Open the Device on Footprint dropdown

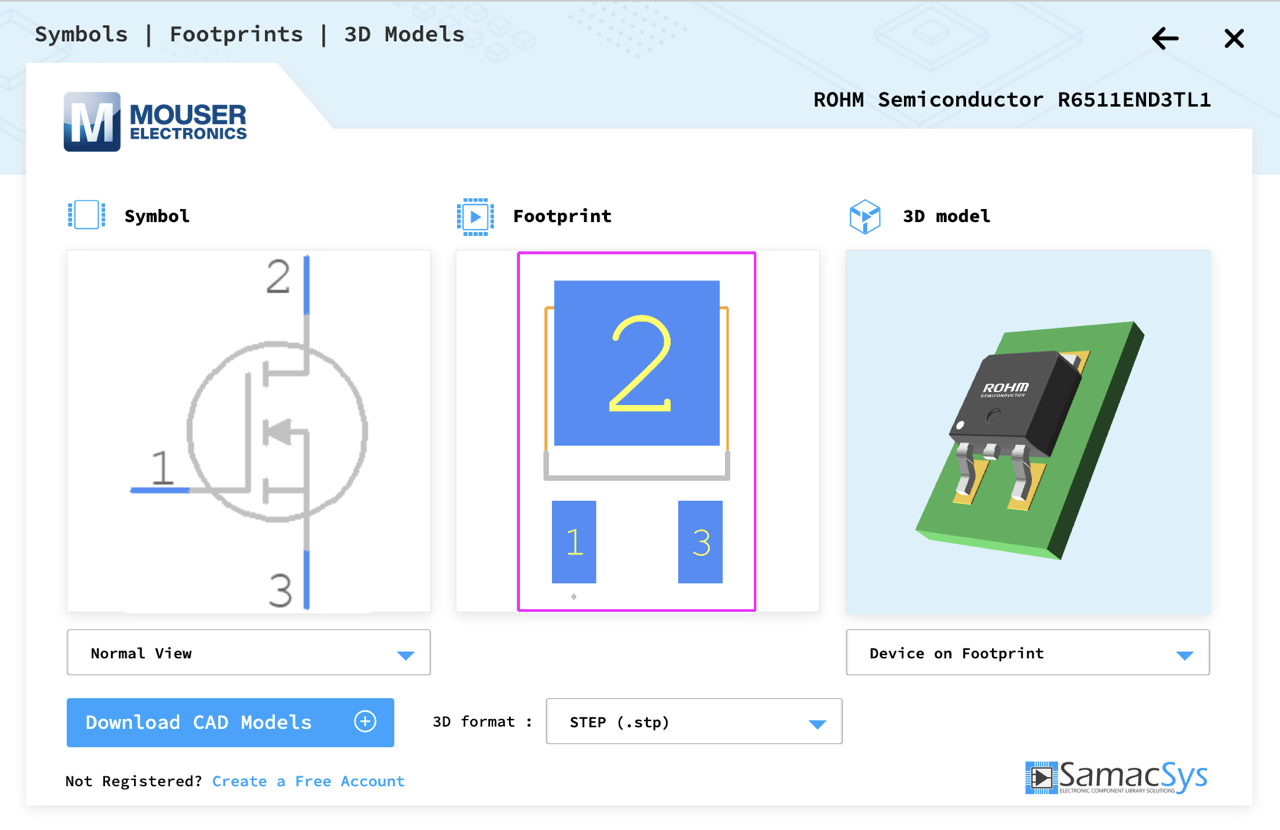(1028, 653)
